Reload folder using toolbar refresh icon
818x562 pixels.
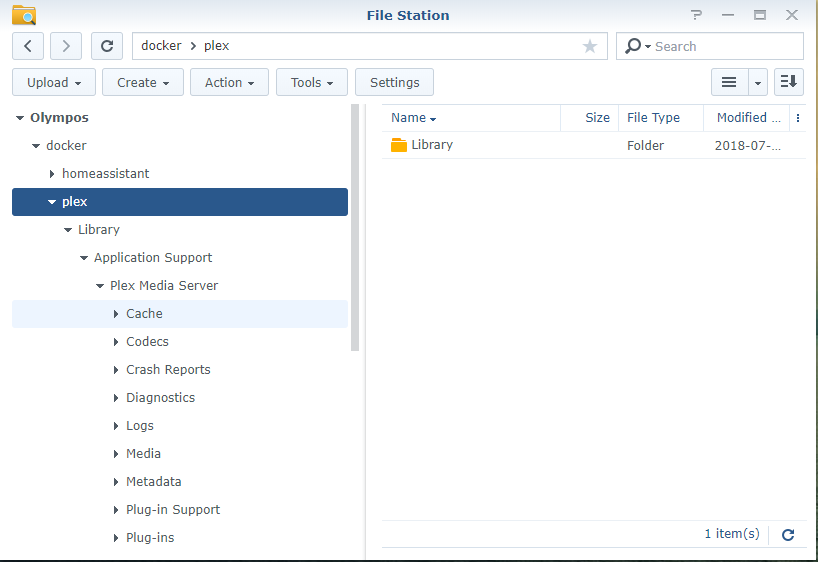[107, 46]
